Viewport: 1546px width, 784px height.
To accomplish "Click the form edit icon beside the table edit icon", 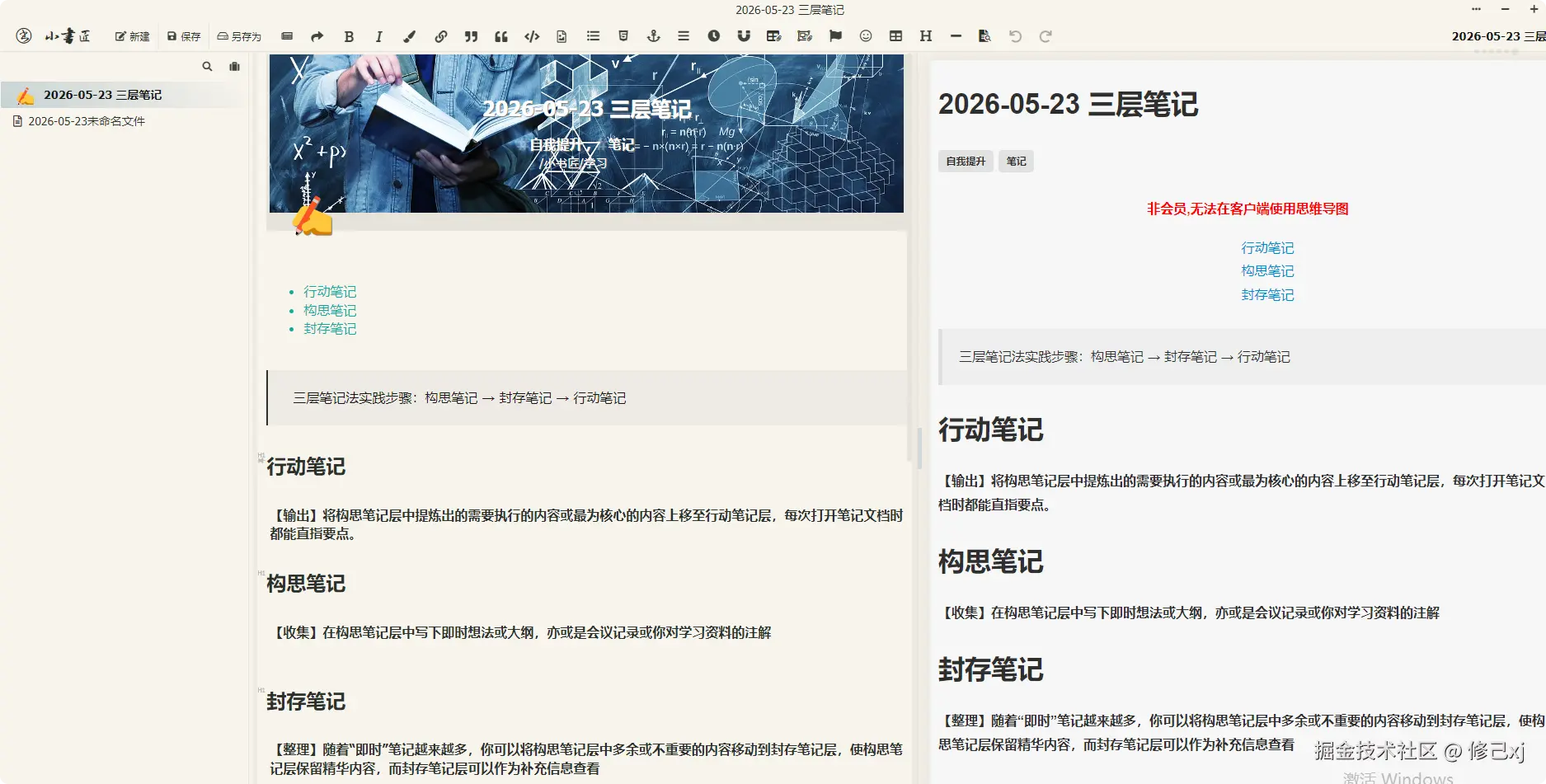I will click(805, 36).
